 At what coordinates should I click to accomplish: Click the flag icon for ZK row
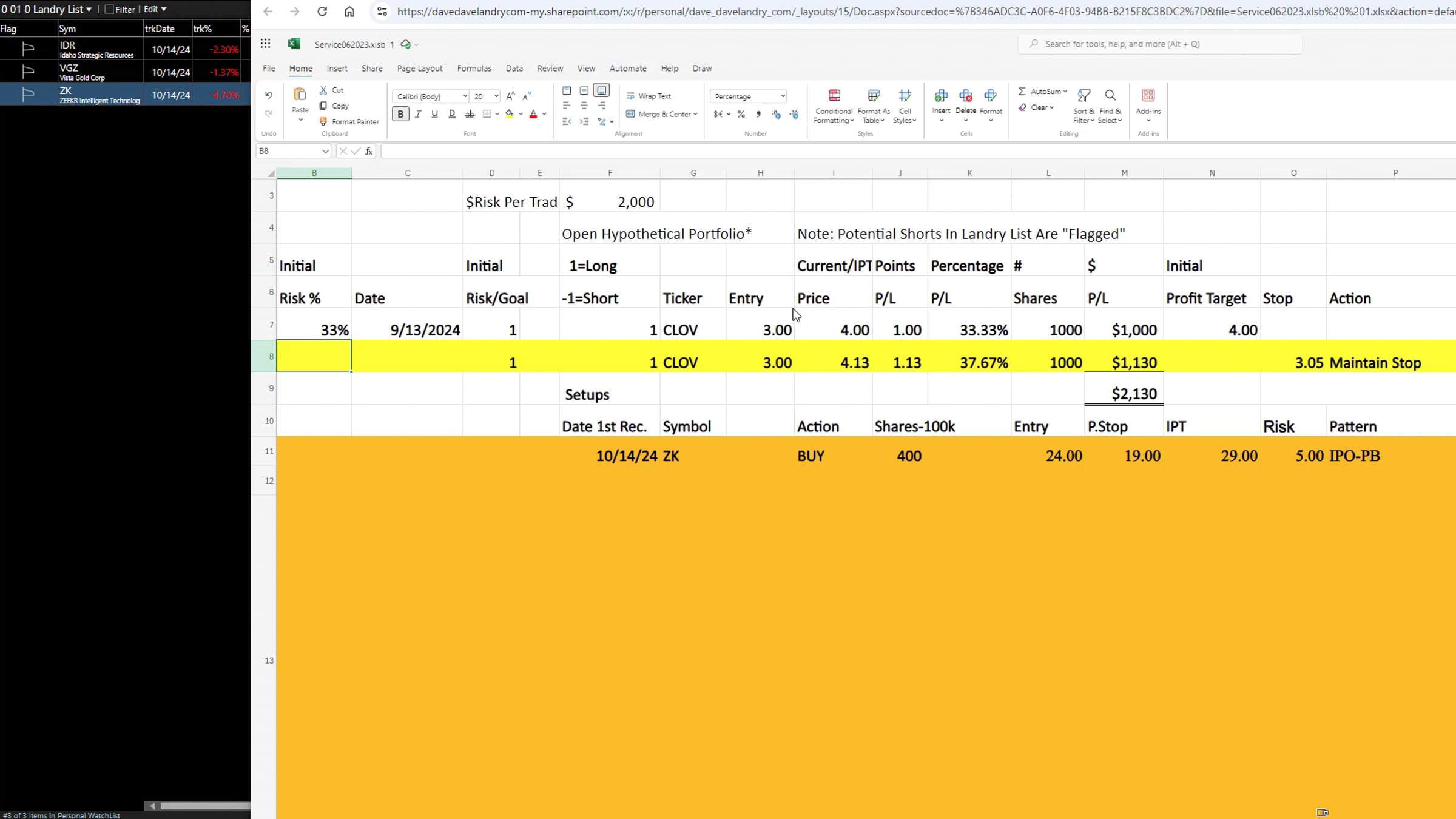click(x=28, y=95)
